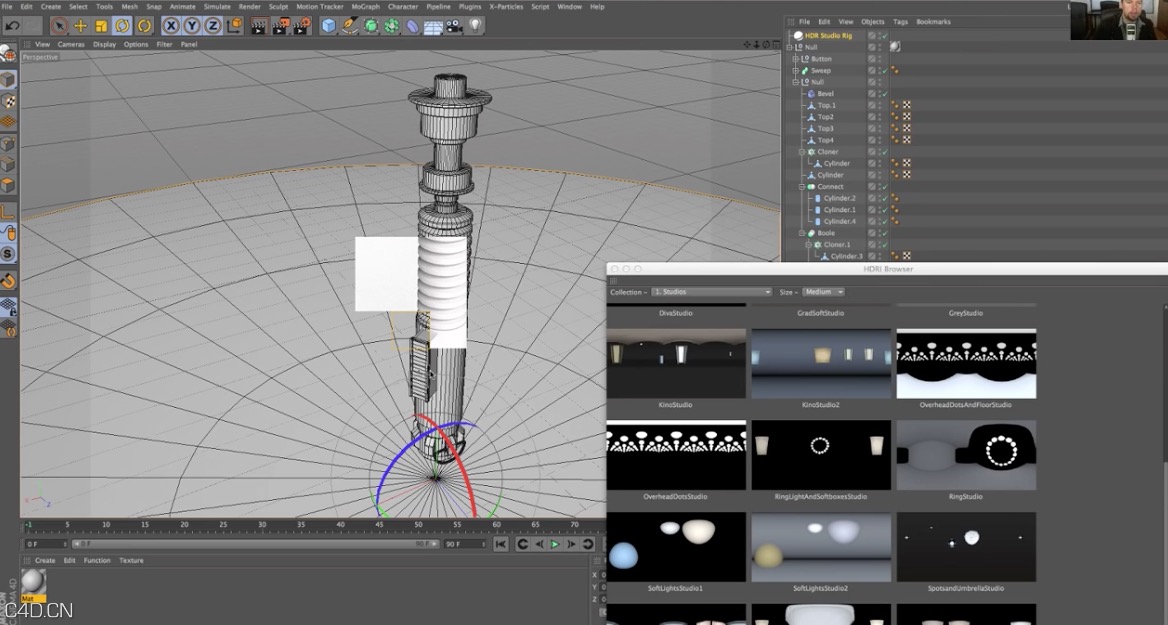The width and height of the screenshot is (1168, 625).
Task: Open the Cameras menu in the viewport
Action: pyautogui.click(x=69, y=44)
